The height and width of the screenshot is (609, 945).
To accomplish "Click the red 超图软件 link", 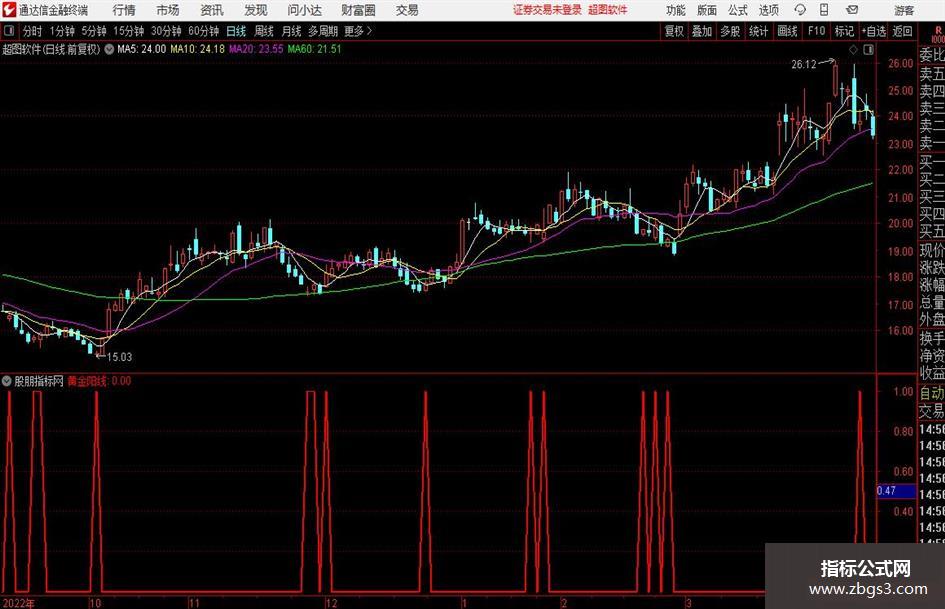I will click(x=608, y=10).
